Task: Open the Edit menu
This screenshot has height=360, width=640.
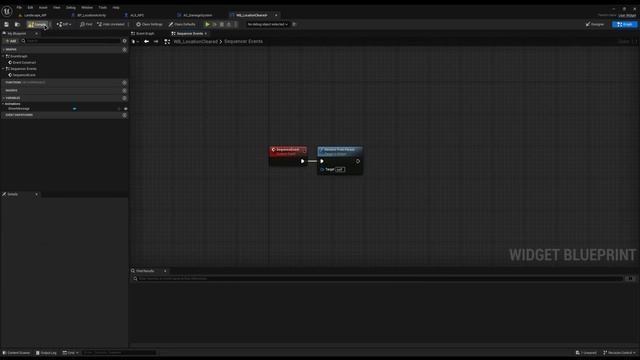Action: tap(30, 7)
